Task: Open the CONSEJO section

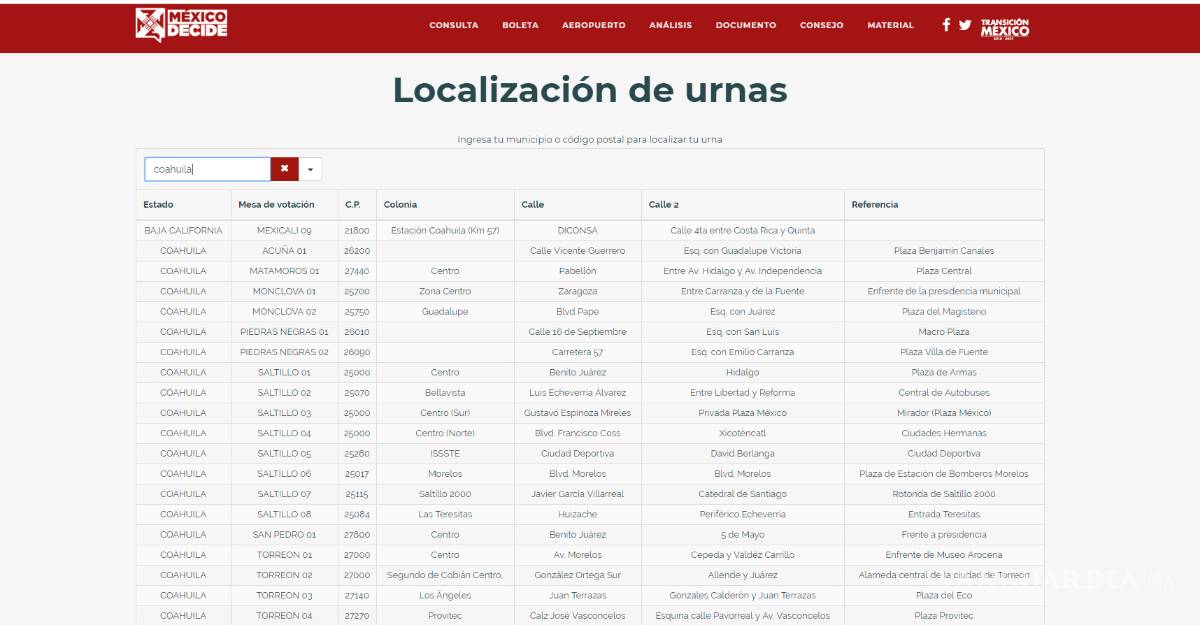Action: click(x=821, y=25)
